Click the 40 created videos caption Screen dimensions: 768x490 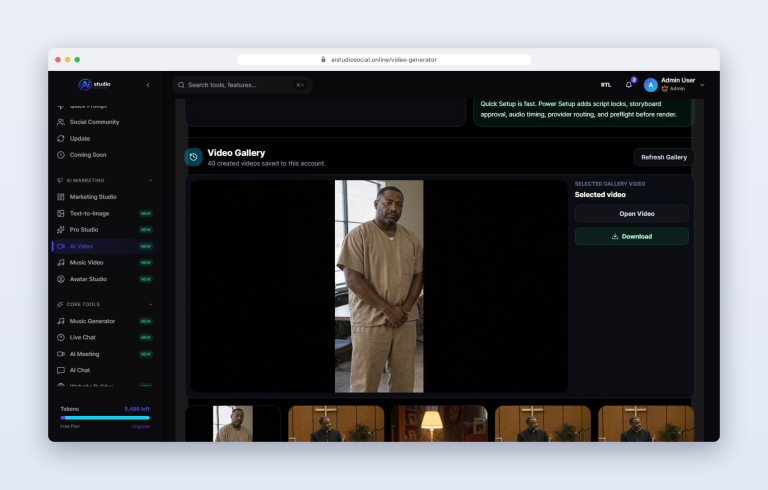(x=266, y=164)
